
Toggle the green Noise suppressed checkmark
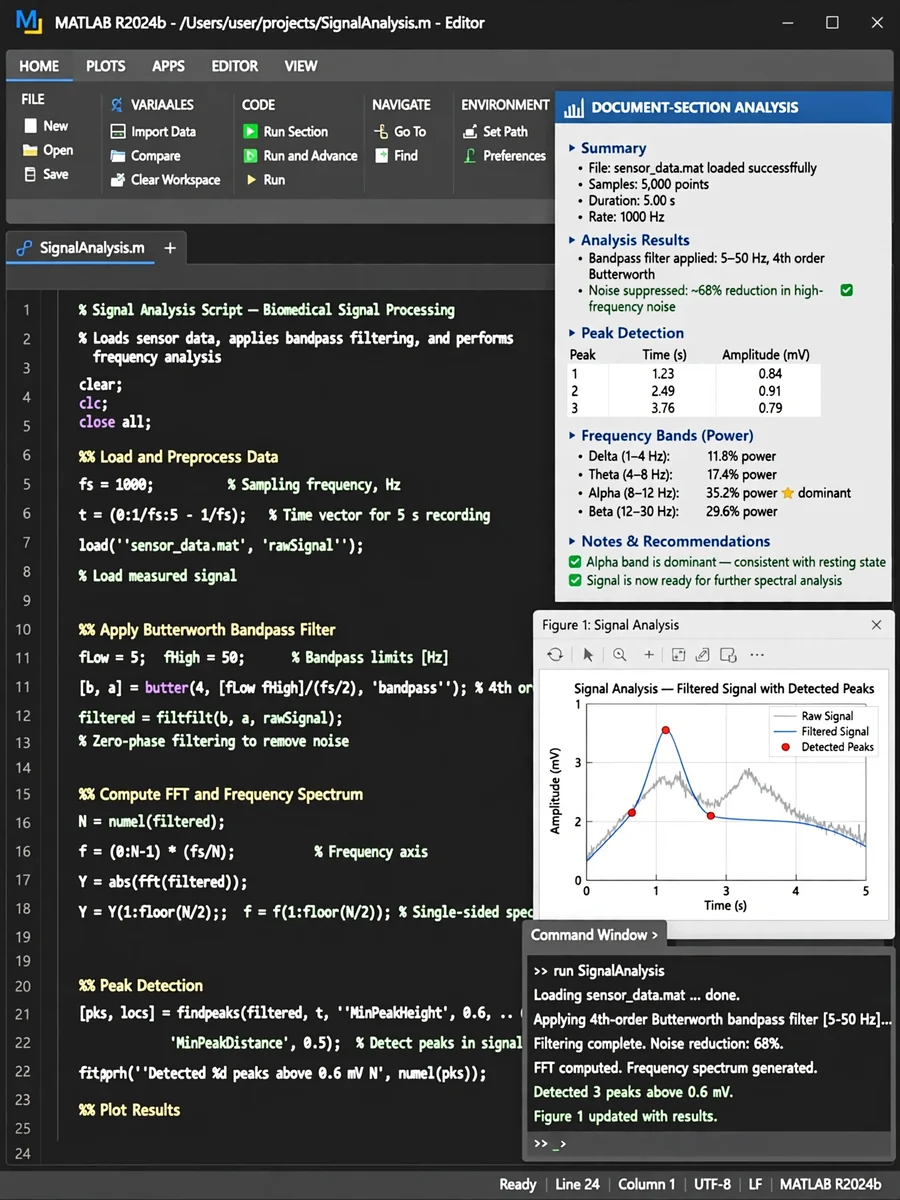click(847, 290)
